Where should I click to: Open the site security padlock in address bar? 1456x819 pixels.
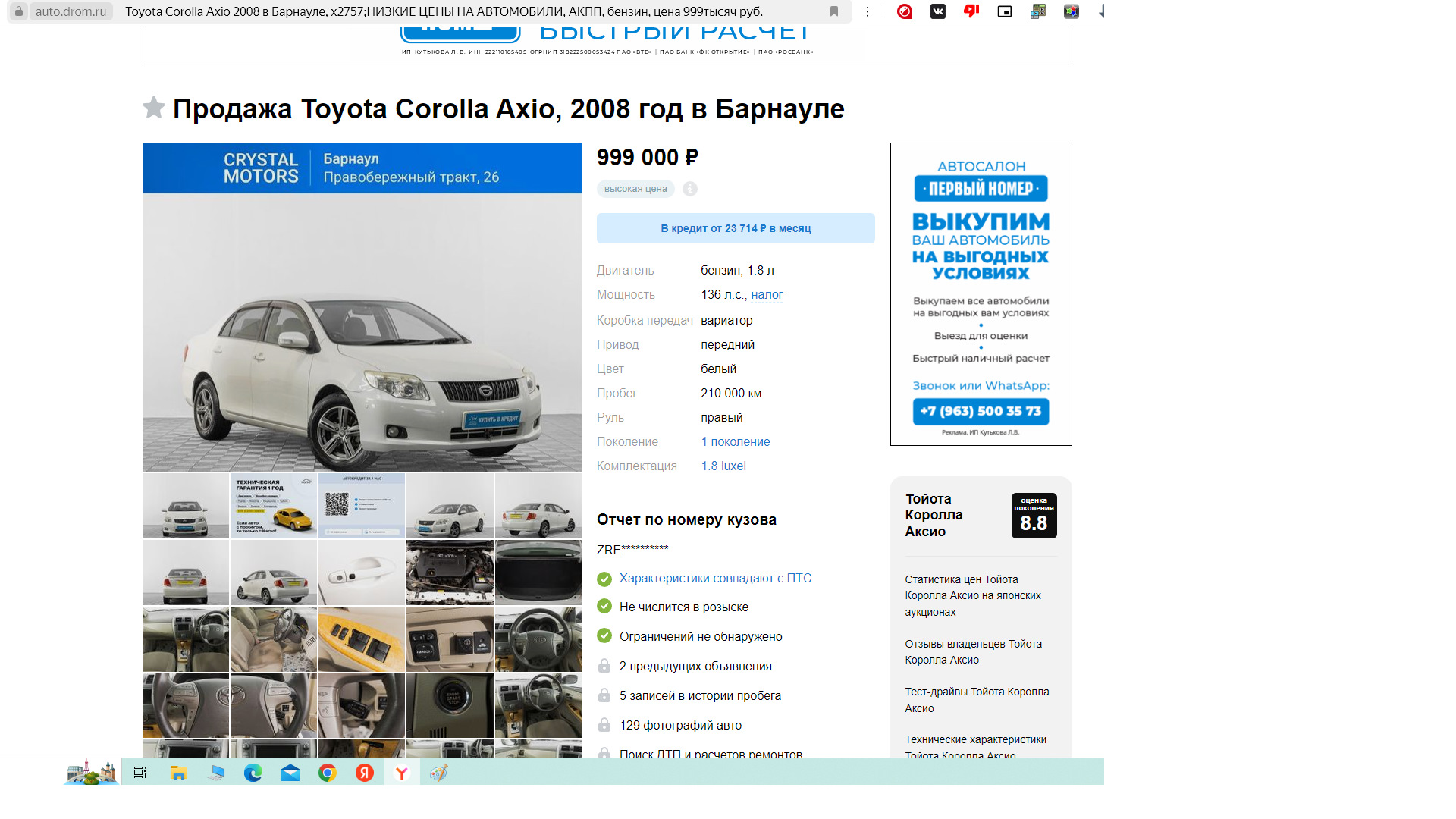(18, 11)
